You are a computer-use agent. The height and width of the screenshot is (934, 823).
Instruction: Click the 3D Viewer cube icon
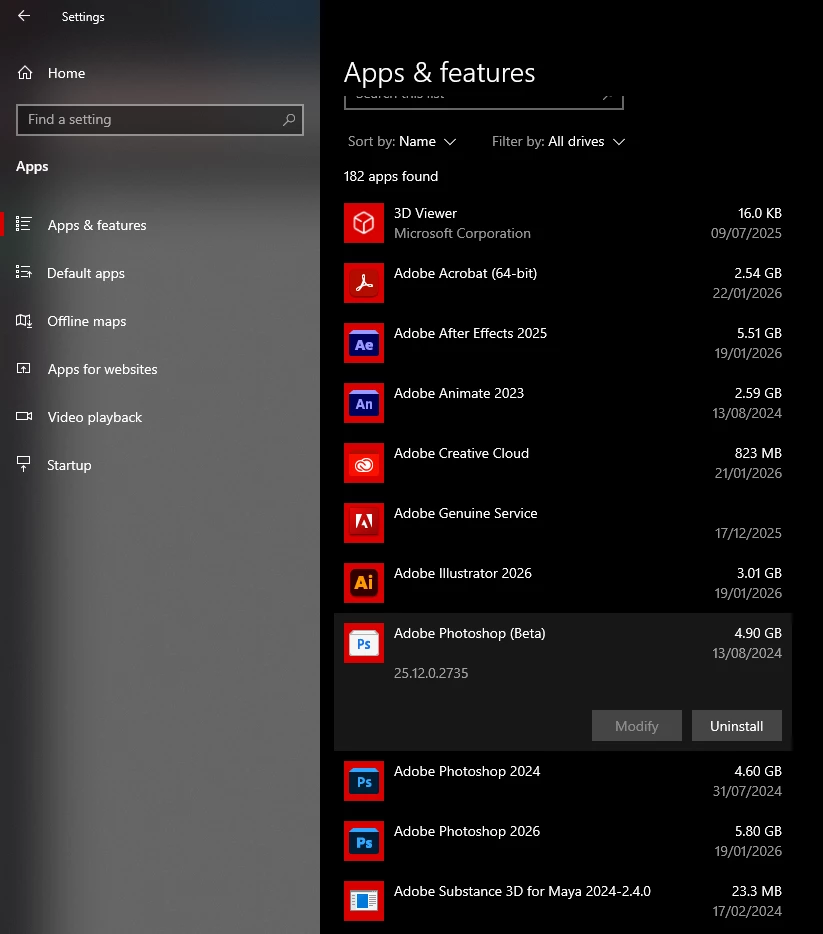pos(364,223)
